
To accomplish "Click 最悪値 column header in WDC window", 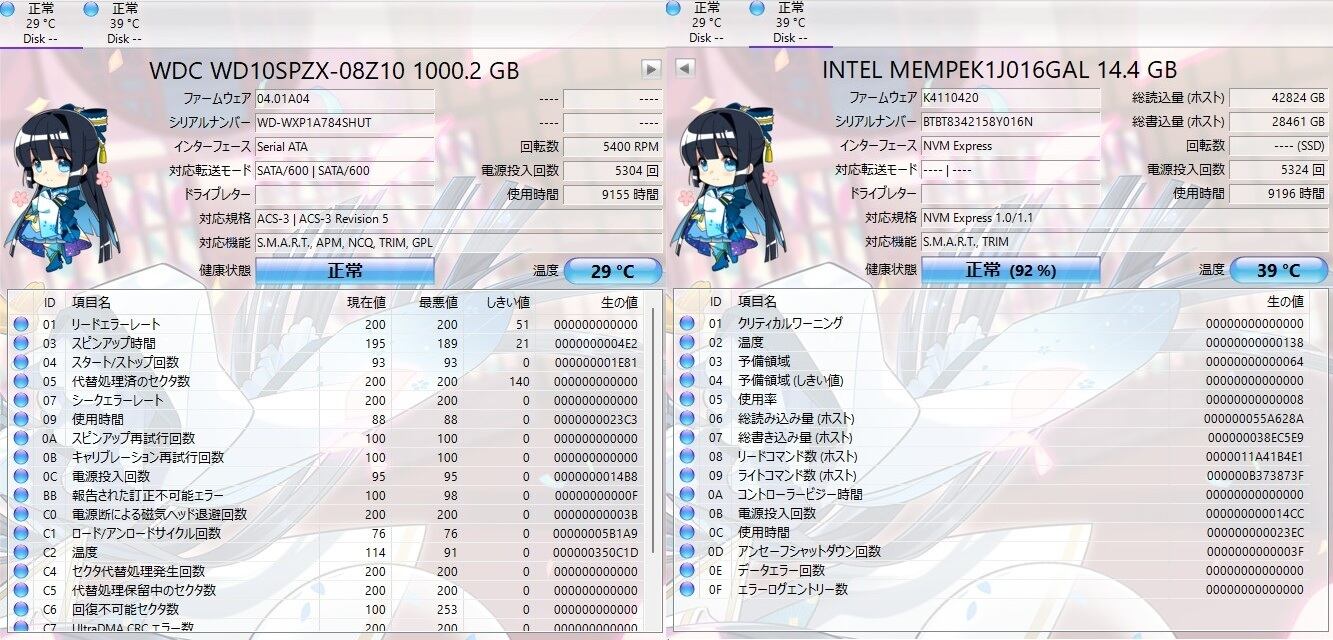I will tap(438, 302).
